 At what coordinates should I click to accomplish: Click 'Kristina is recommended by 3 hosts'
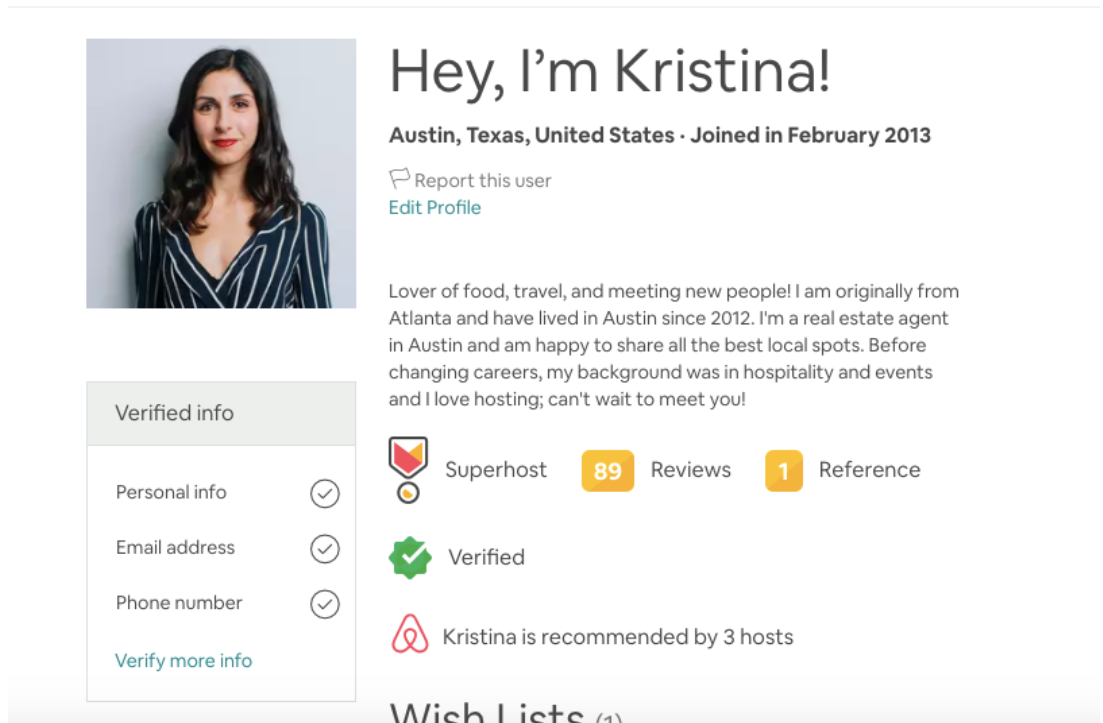coord(618,636)
